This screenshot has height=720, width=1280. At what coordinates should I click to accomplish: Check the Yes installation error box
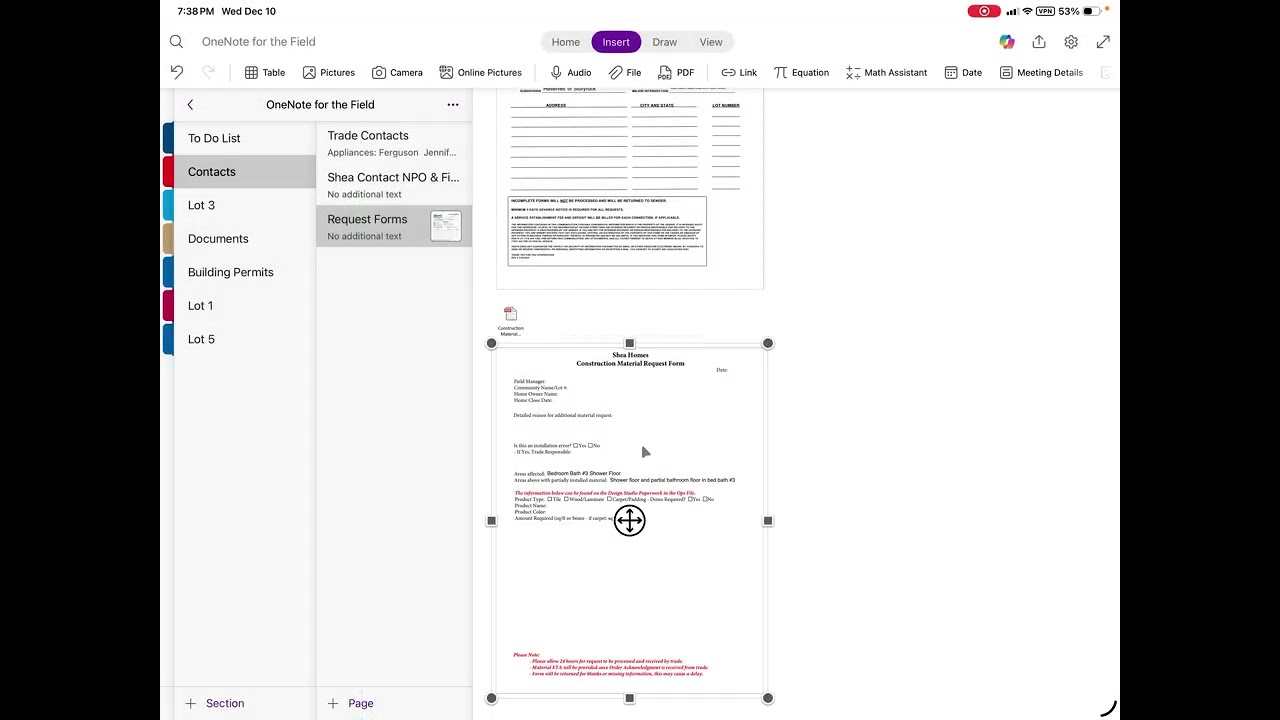pyautogui.click(x=575, y=445)
